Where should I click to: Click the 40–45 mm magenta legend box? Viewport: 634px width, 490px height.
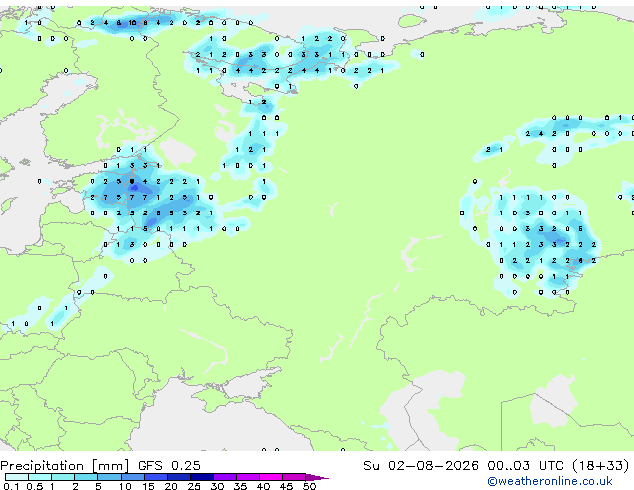tap(271, 477)
